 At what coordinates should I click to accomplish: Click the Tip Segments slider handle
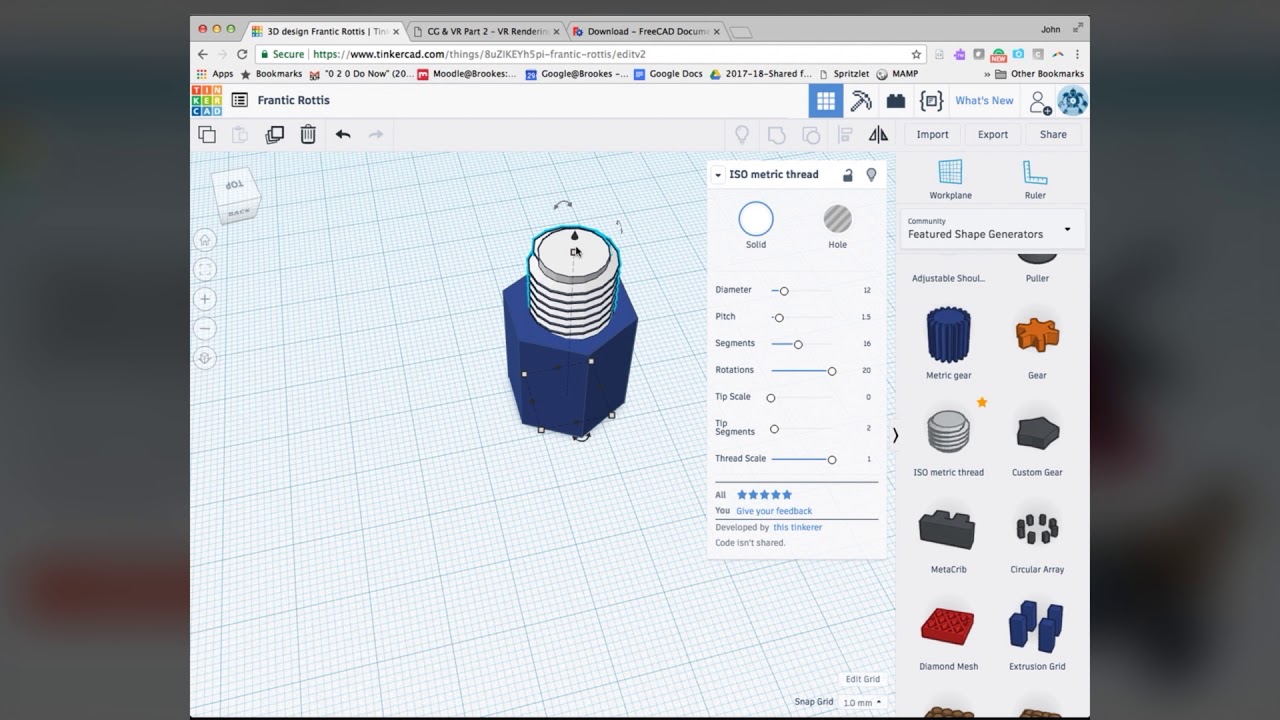(774, 429)
